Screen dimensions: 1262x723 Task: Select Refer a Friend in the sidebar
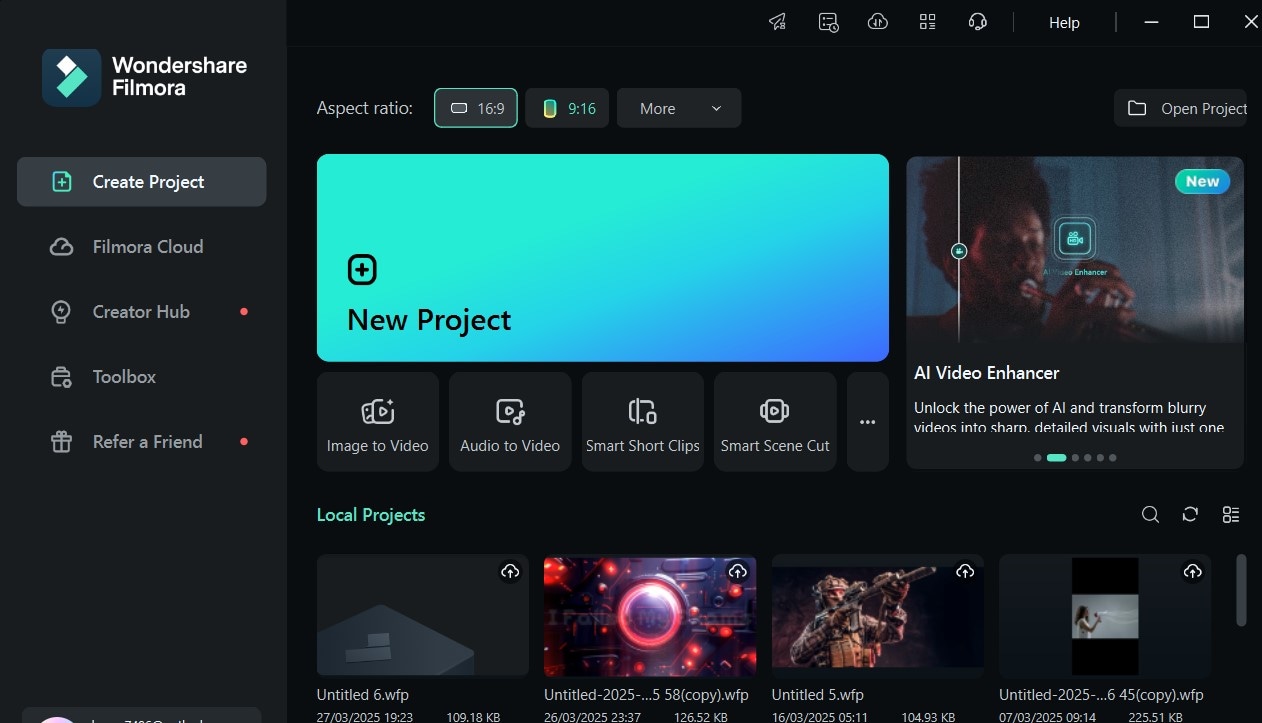142,442
